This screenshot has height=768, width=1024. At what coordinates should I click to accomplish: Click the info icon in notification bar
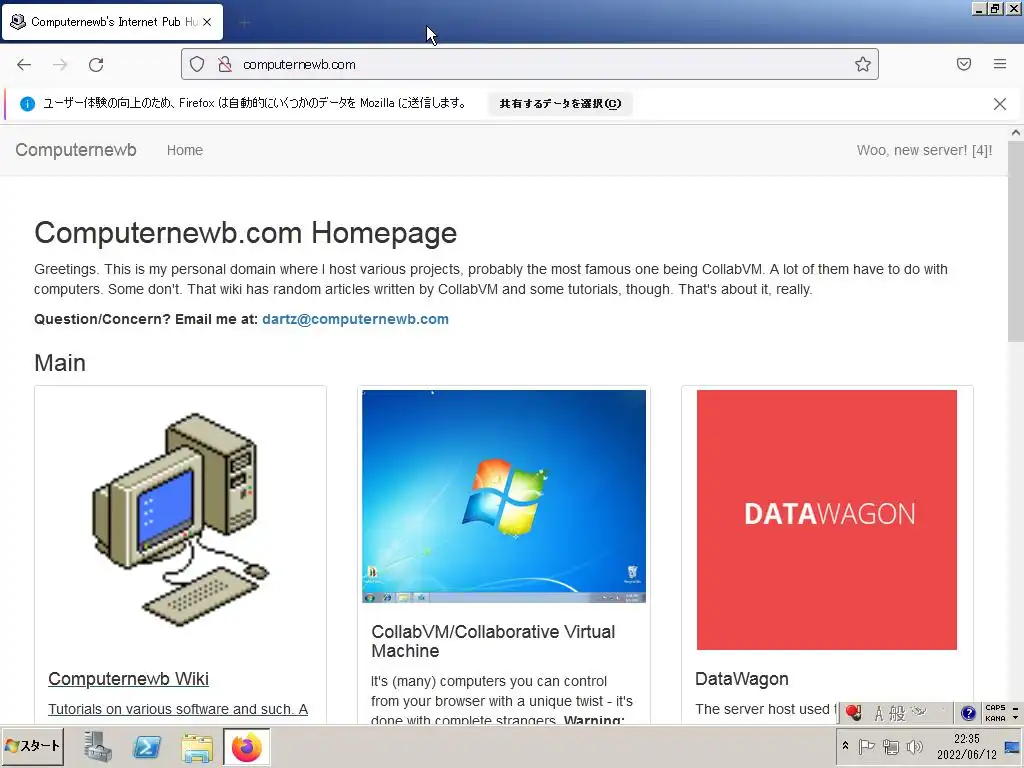[x=27, y=104]
